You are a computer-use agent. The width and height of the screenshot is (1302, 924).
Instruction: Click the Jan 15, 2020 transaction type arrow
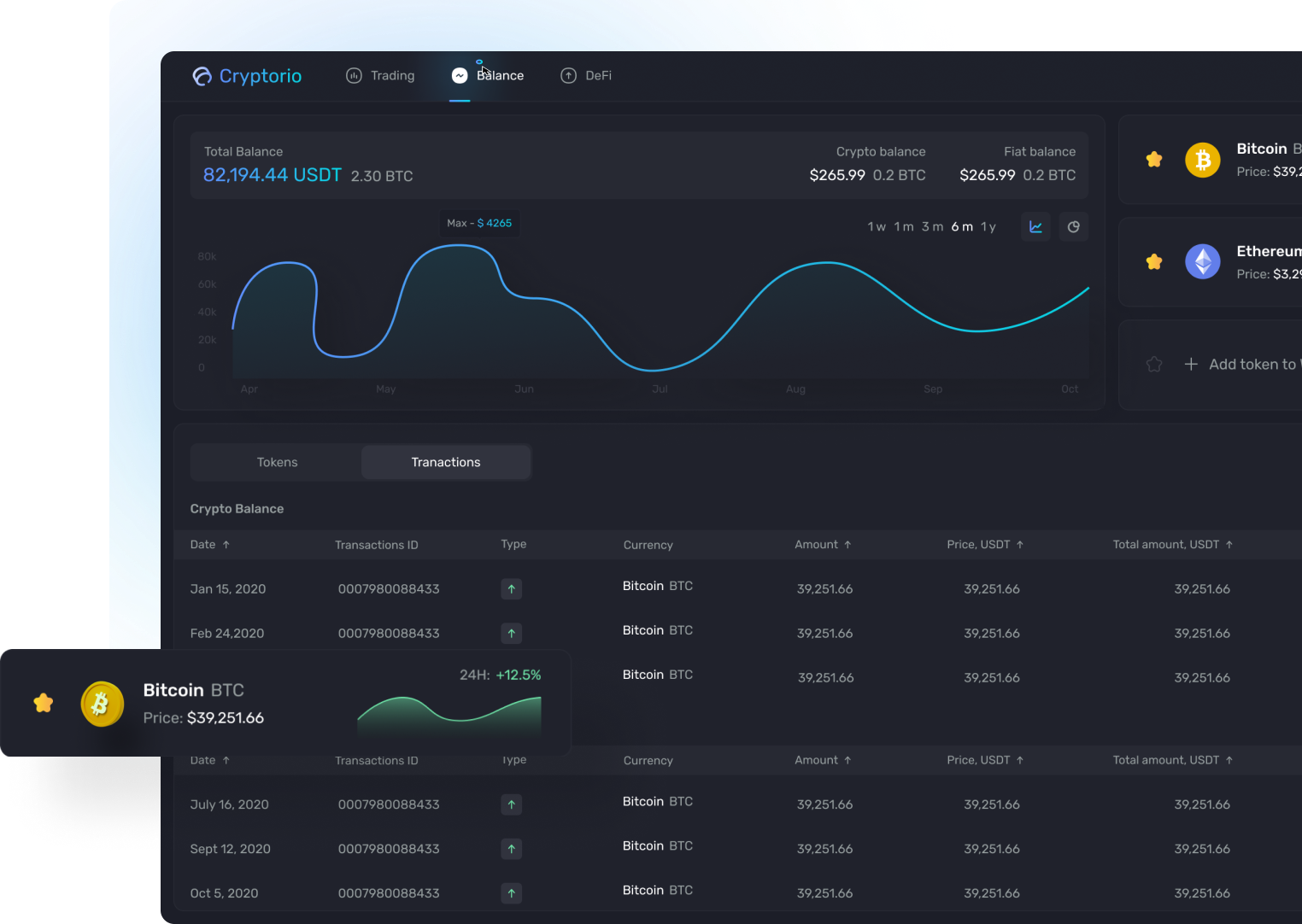point(512,589)
